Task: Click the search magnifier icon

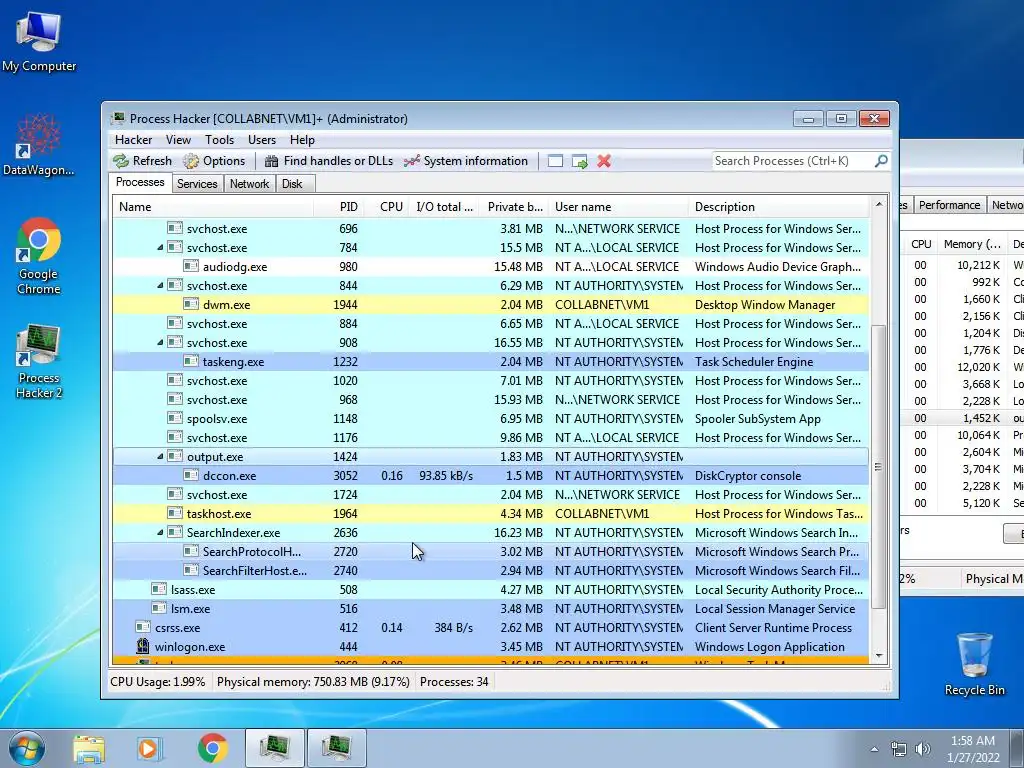Action: tap(881, 161)
